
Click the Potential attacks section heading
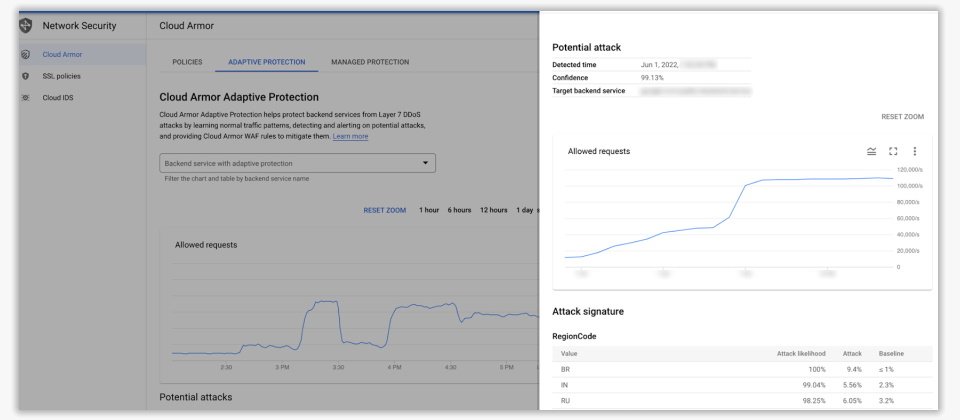[x=195, y=397]
